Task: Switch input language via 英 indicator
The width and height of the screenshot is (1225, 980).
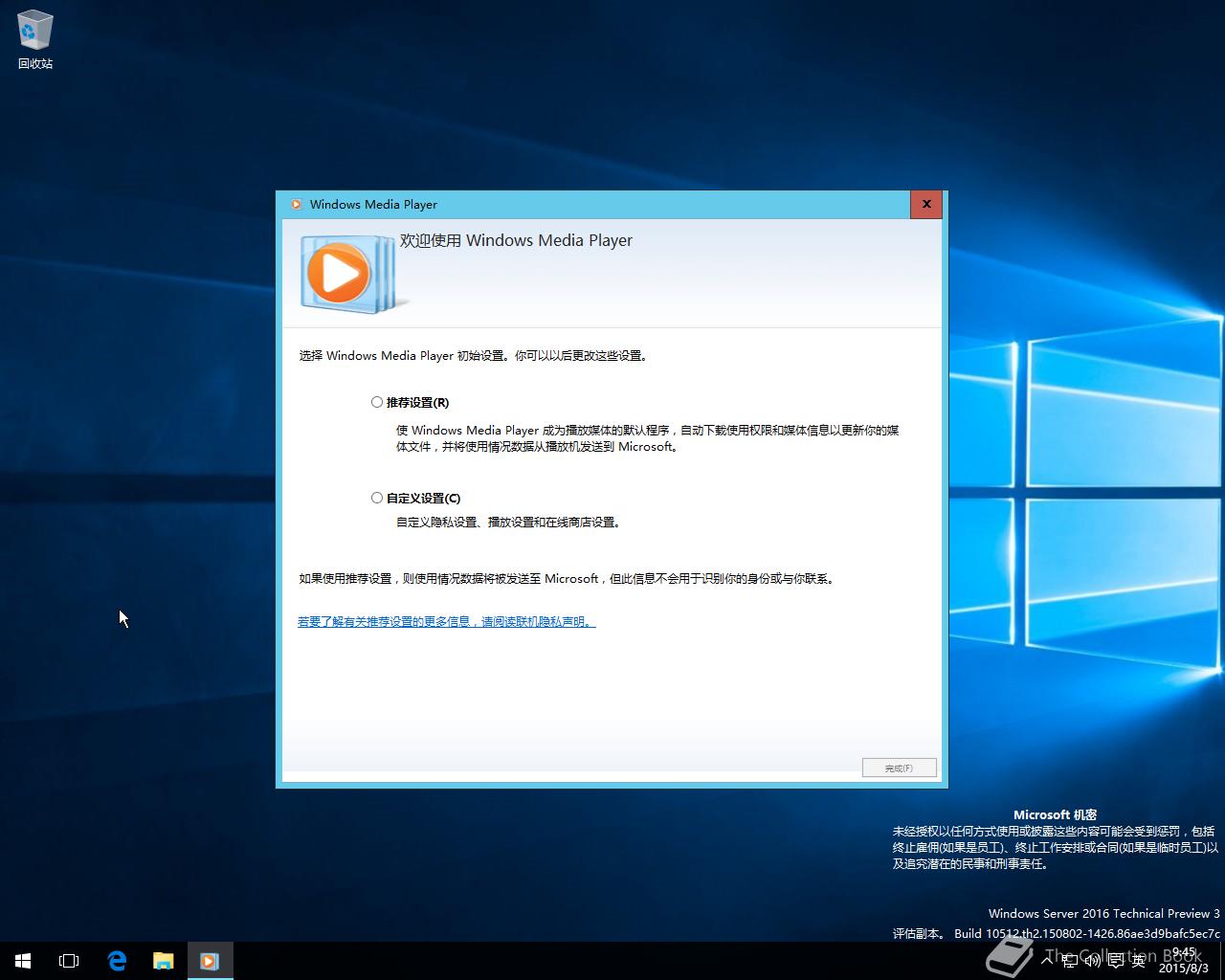Action: pos(1138,961)
